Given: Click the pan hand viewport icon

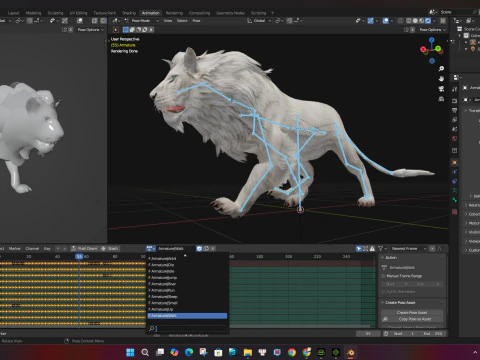Looking at the screenshot, I should pyautogui.click(x=441, y=79).
